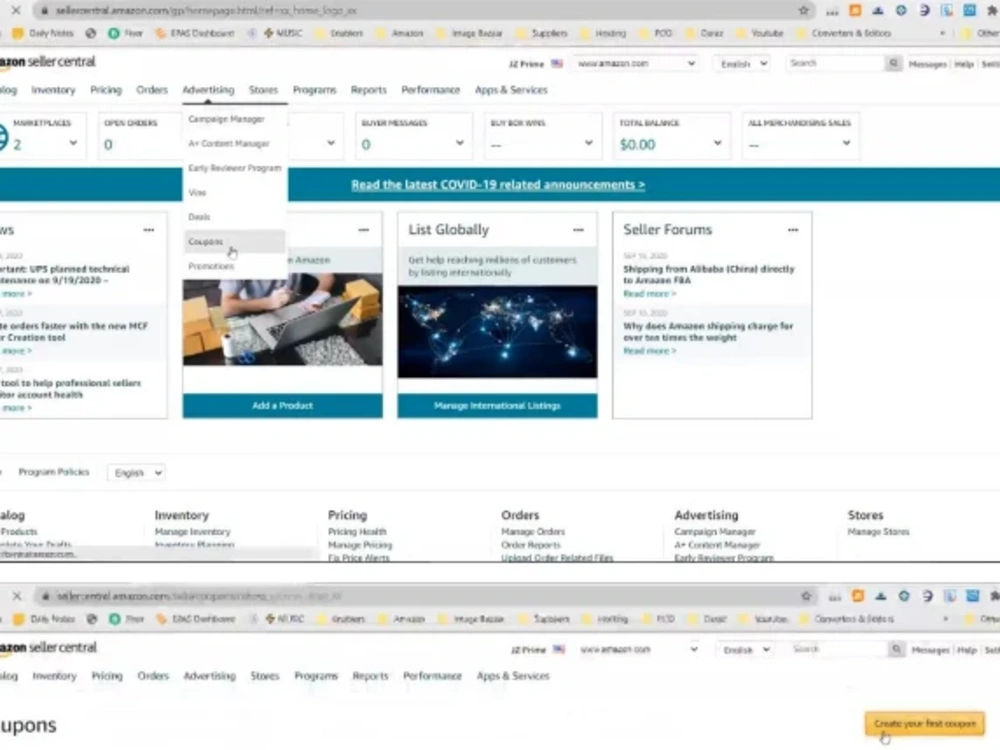
Task: Open the News card three-dot menu
Action: 149,230
